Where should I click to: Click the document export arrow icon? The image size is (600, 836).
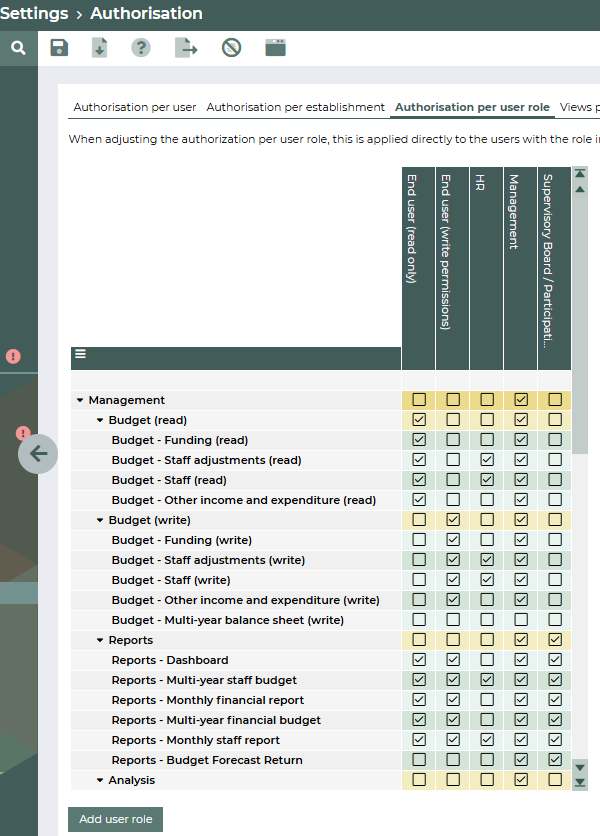point(186,48)
